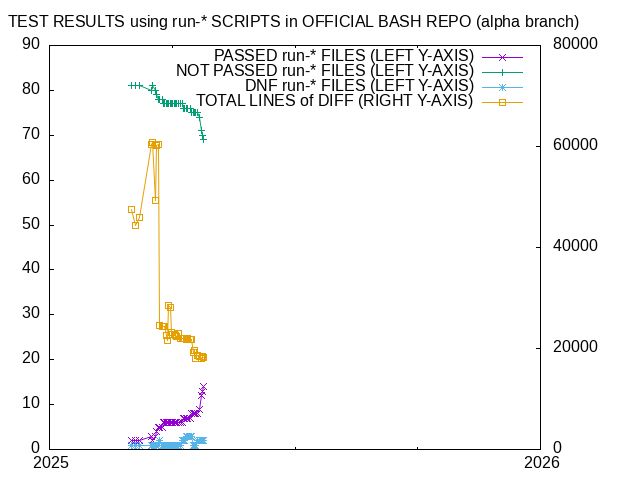Click the left axis label 10
Image resolution: width=640 pixels, height=480 pixels.
[x=31, y=403]
